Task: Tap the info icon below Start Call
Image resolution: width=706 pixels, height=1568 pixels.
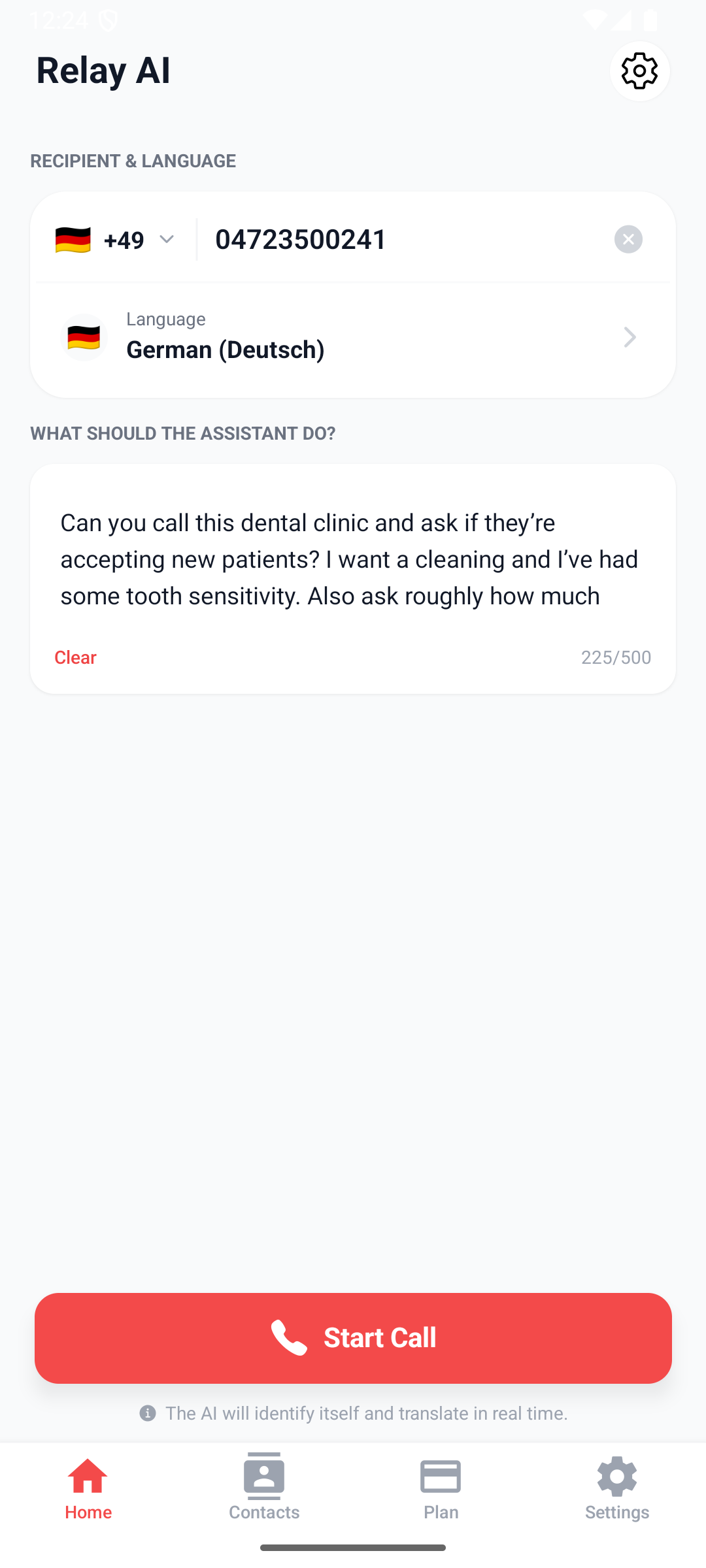Action: [x=148, y=1413]
